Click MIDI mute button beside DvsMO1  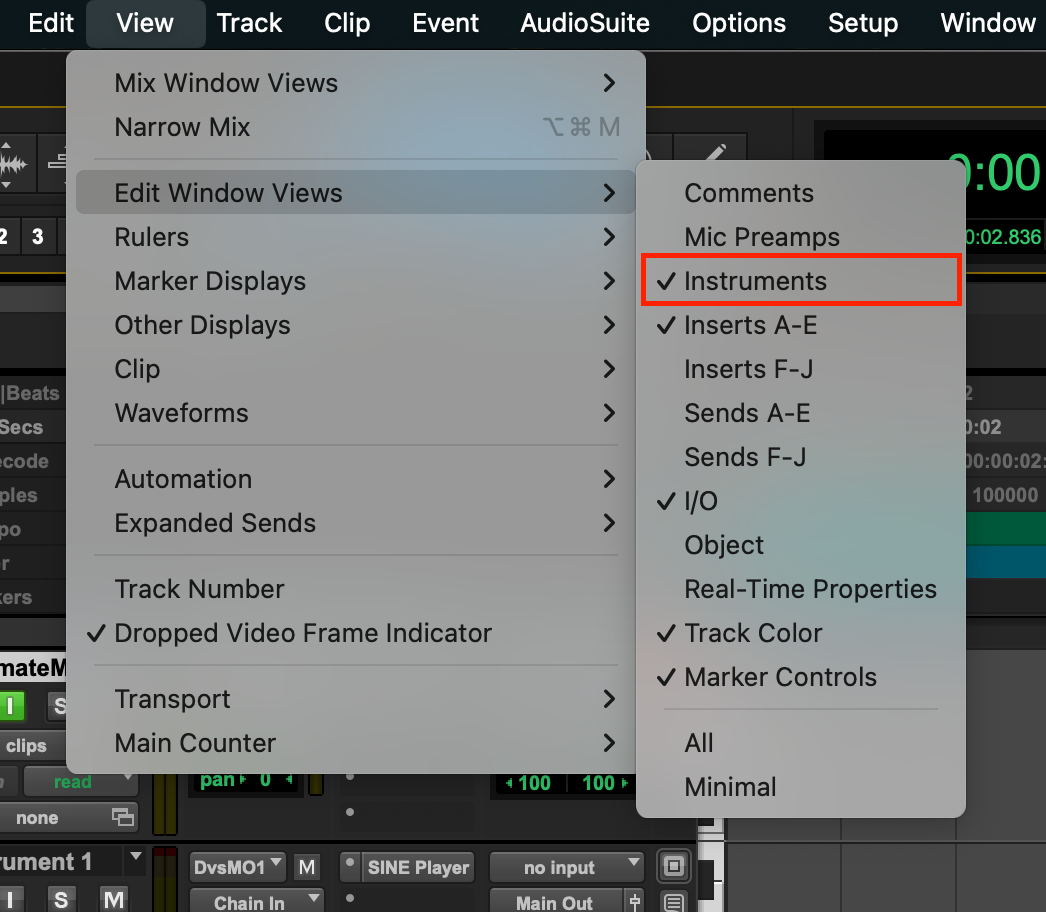tap(307, 867)
